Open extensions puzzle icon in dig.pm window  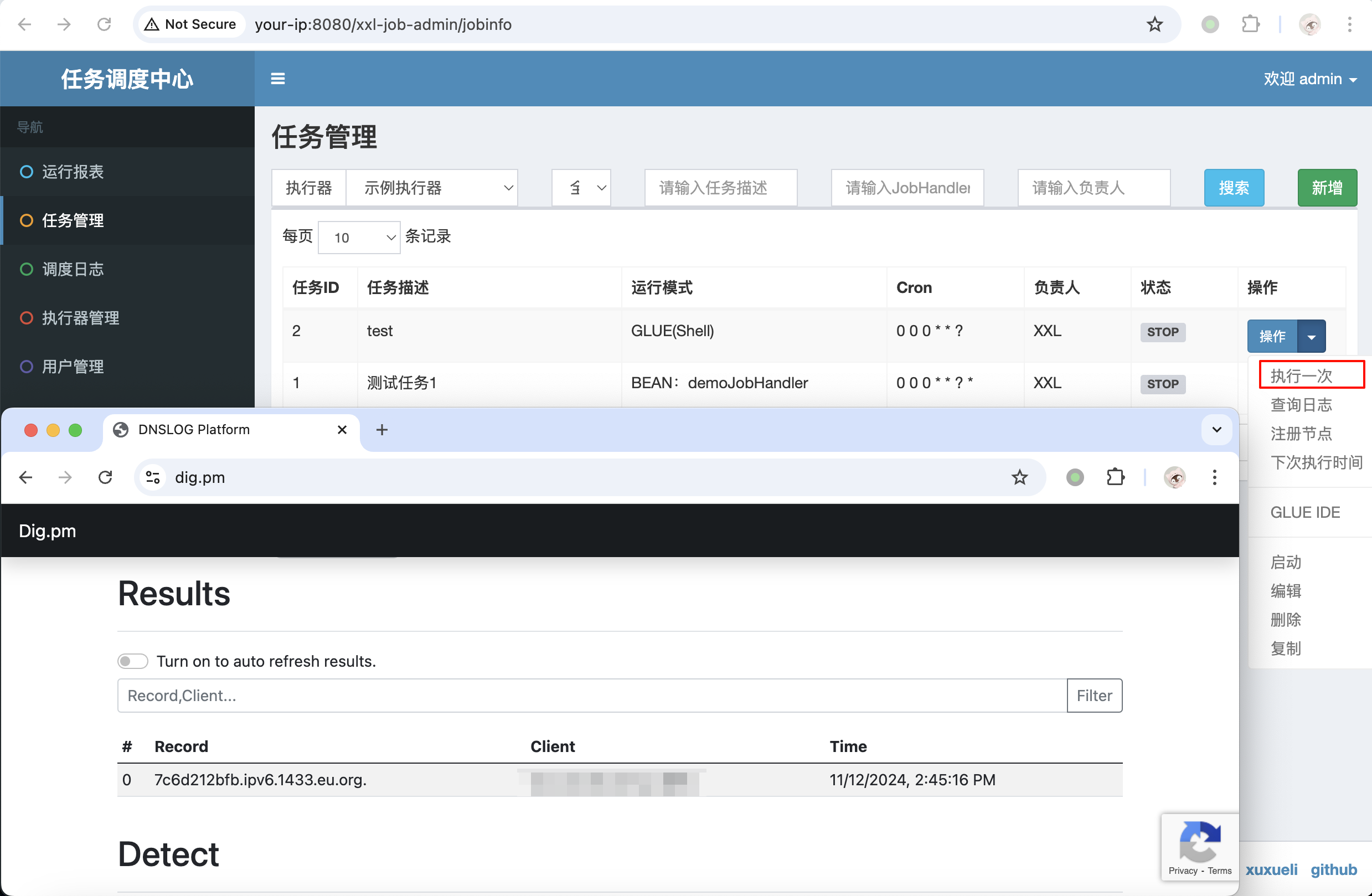[x=1115, y=477]
